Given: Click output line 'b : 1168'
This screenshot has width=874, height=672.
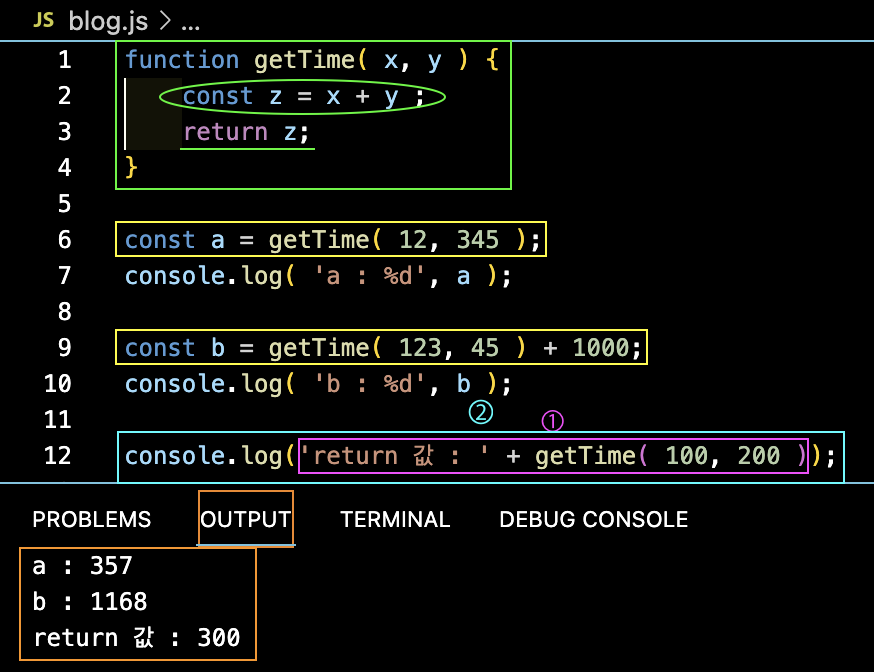Looking at the screenshot, I should click(x=90, y=602).
